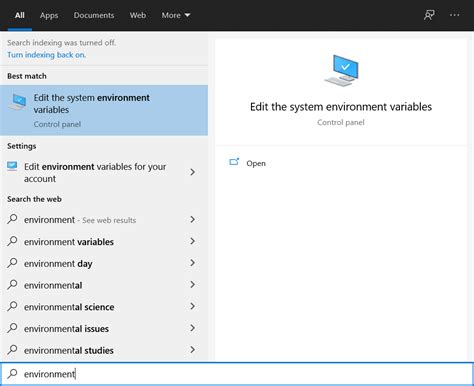Select environment variables web suggestion
474x386 pixels.
tap(69, 242)
